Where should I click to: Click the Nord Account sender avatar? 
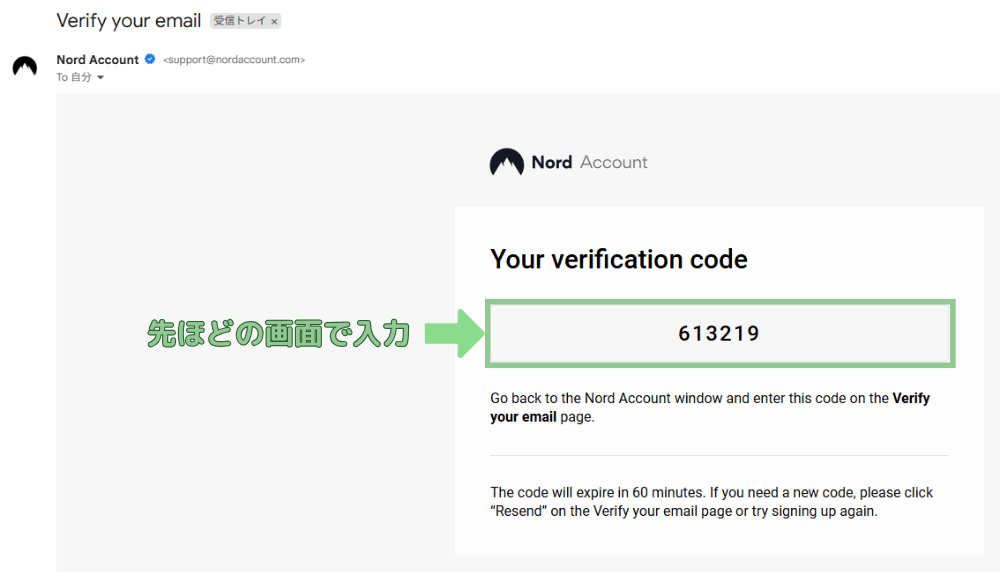point(25,67)
